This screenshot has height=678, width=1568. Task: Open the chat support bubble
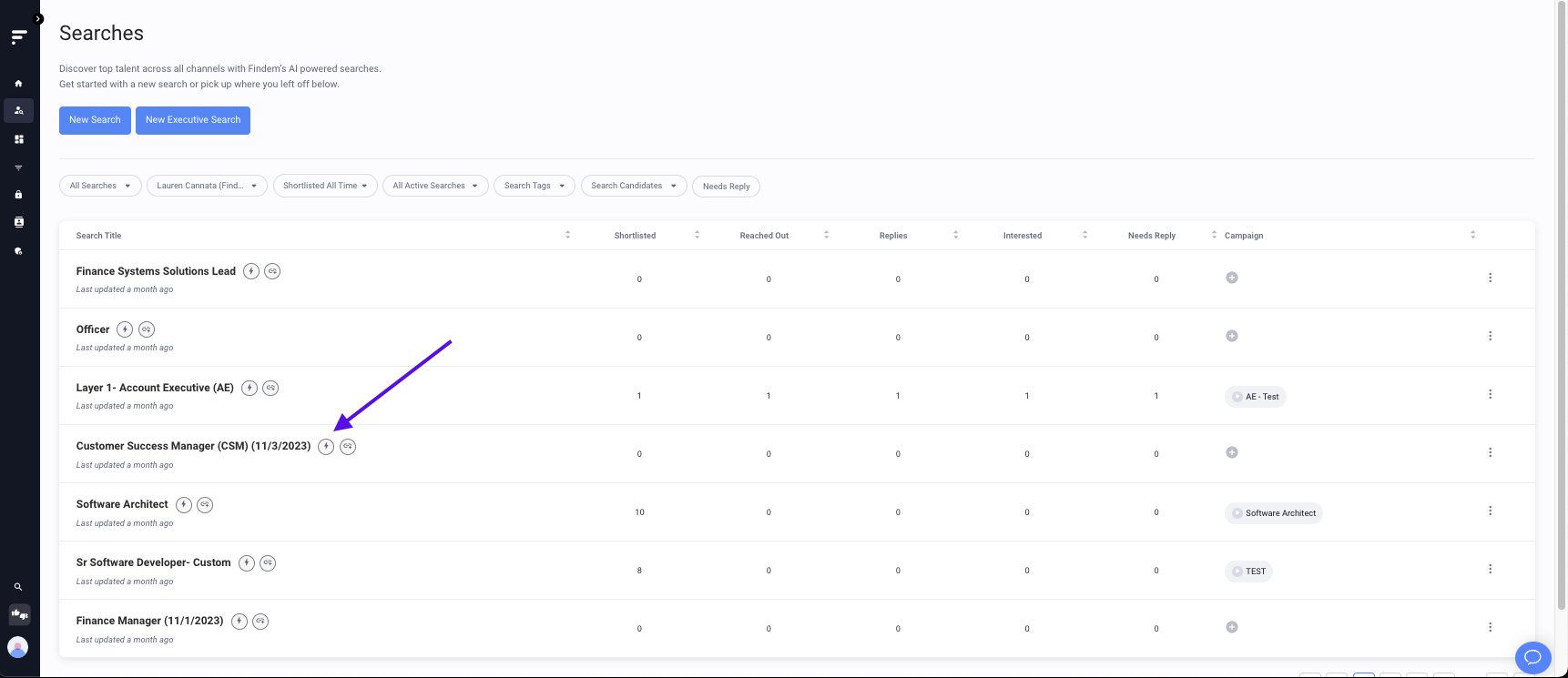pyautogui.click(x=1532, y=656)
